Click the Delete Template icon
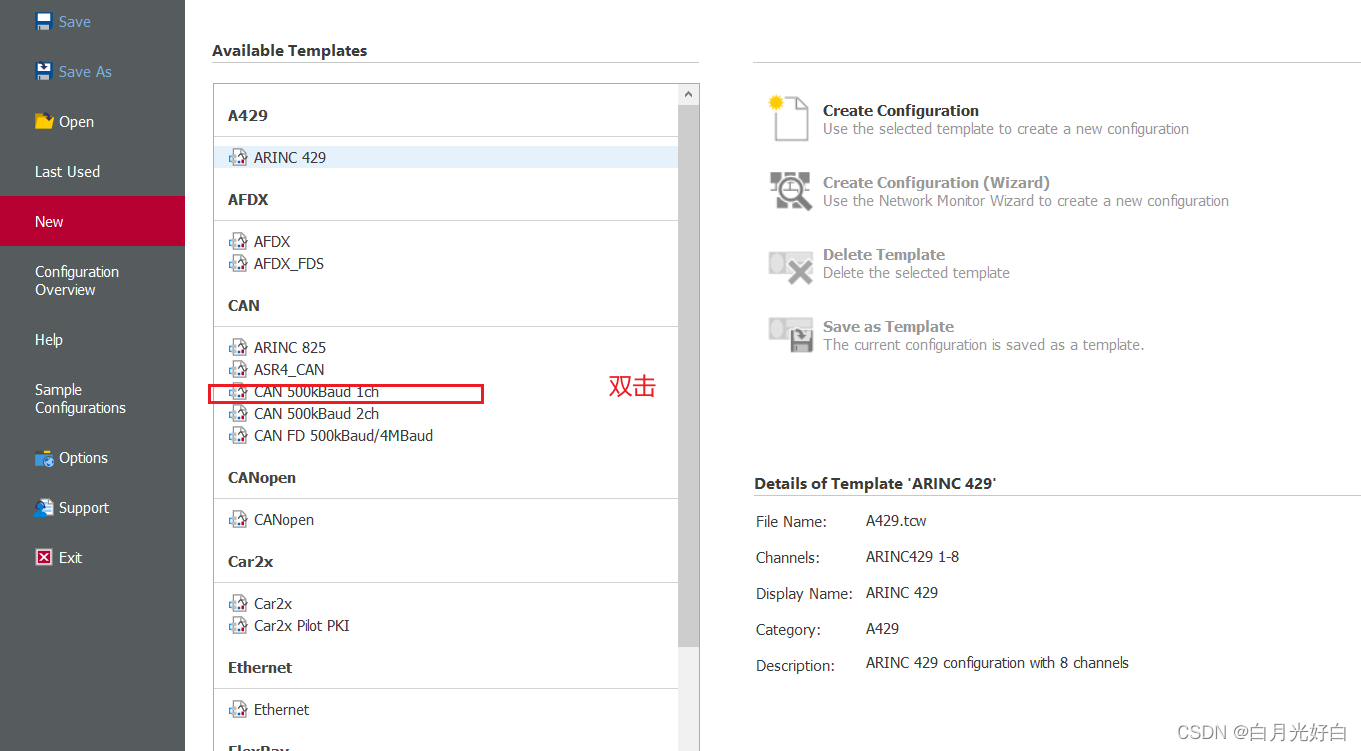The height and width of the screenshot is (751, 1361). [x=790, y=266]
